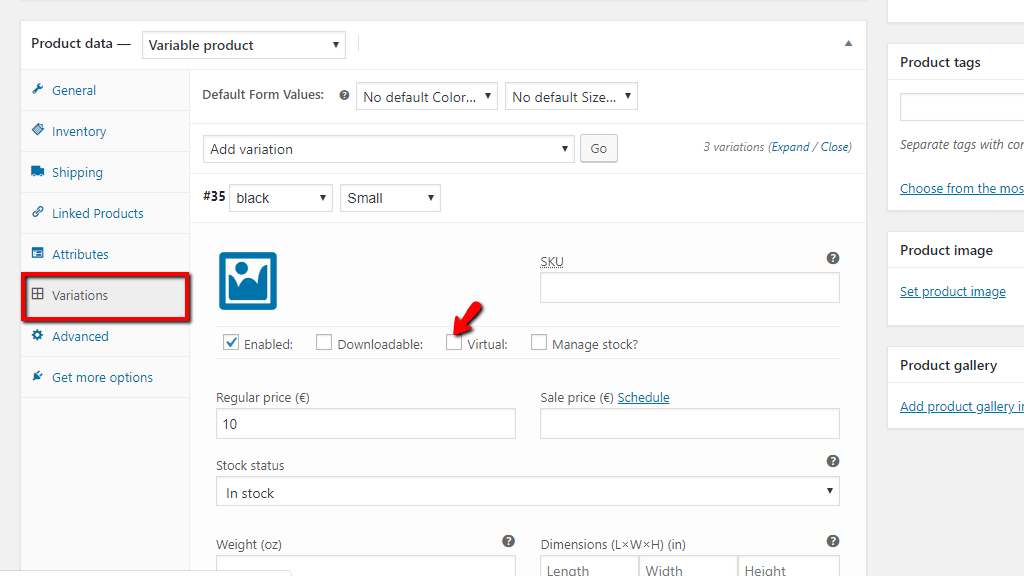Click the variation image placeholder thumbnail
The width and height of the screenshot is (1024, 576).
coord(248,281)
